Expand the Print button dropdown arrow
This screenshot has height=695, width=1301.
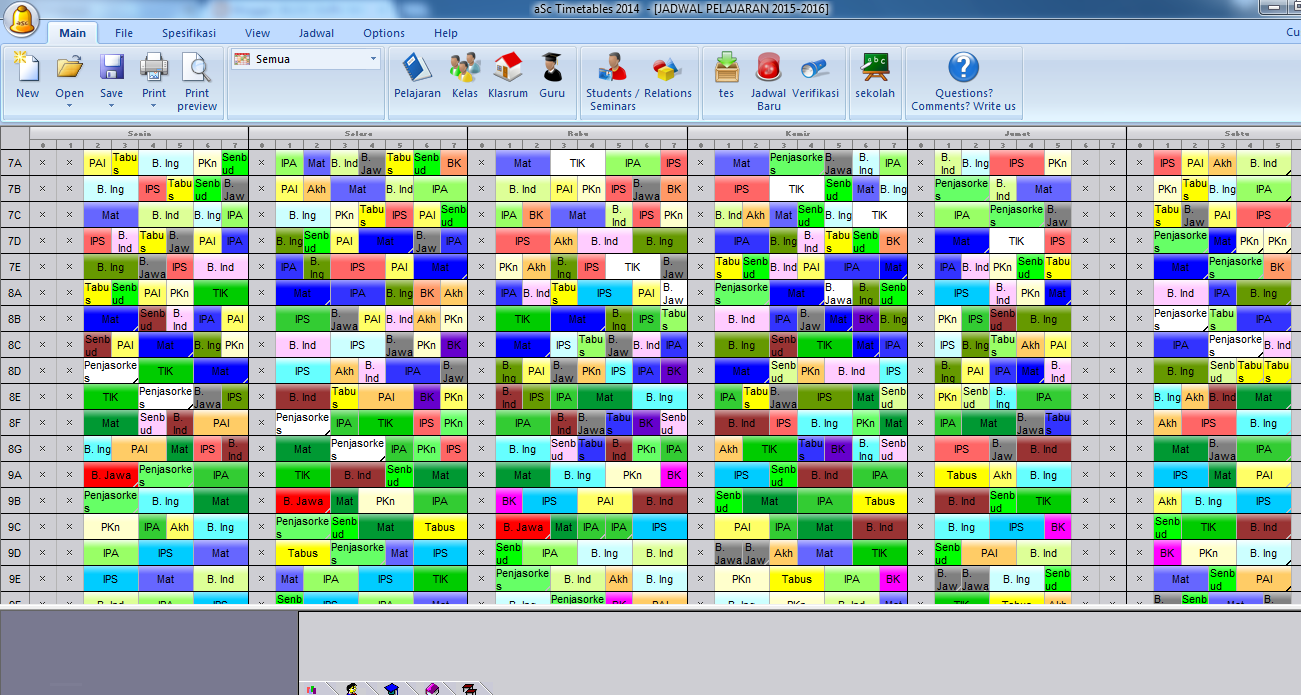pyautogui.click(x=153, y=104)
